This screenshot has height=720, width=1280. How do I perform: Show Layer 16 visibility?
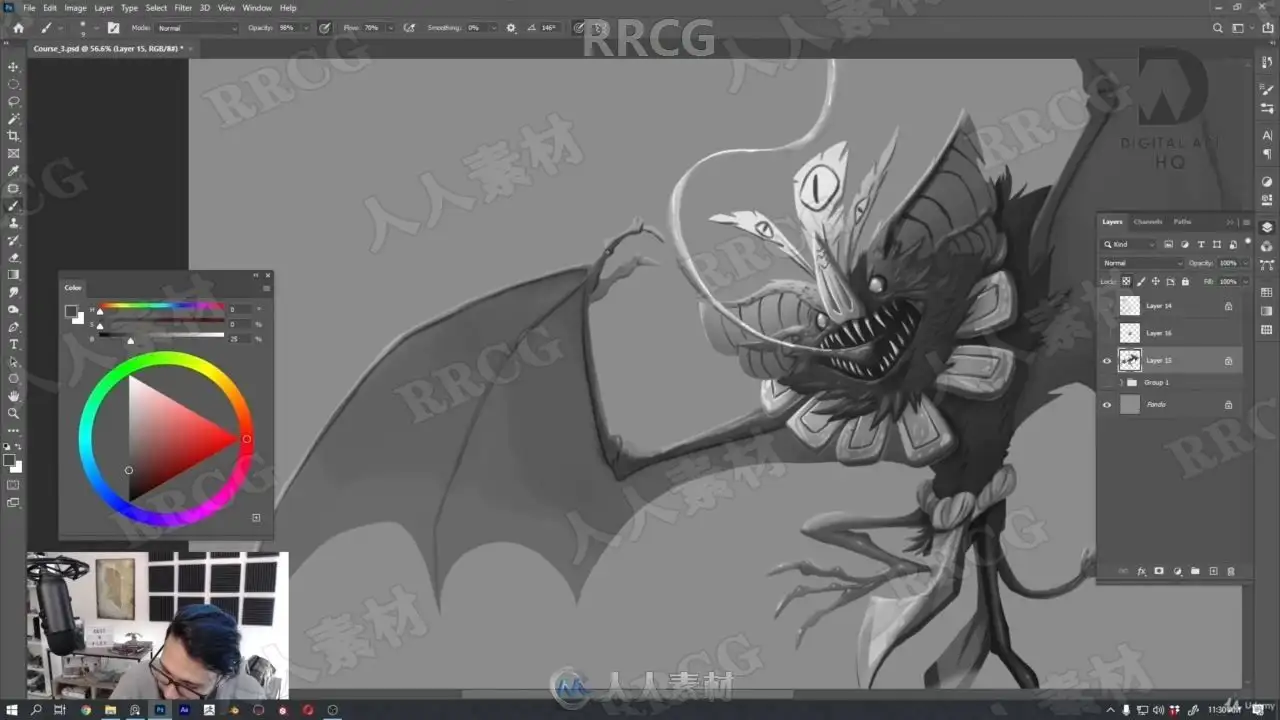pyautogui.click(x=1107, y=333)
